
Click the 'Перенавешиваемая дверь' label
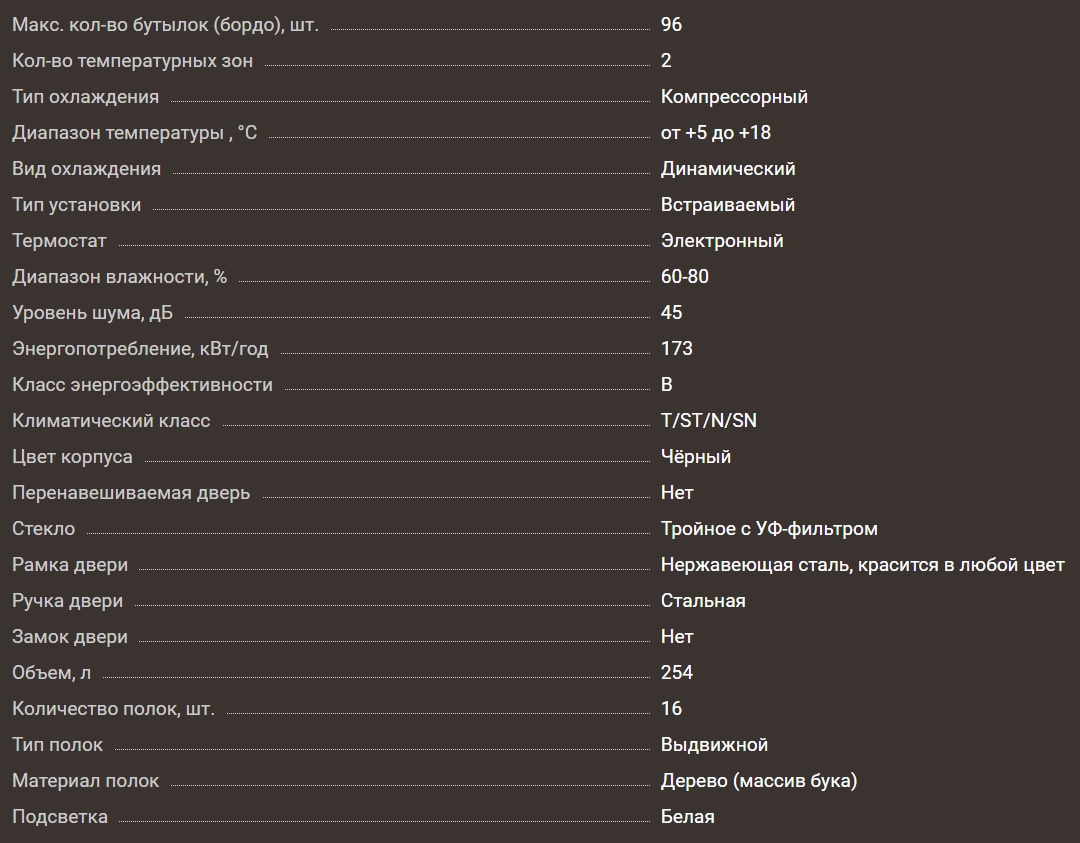(x=131, y=493)
